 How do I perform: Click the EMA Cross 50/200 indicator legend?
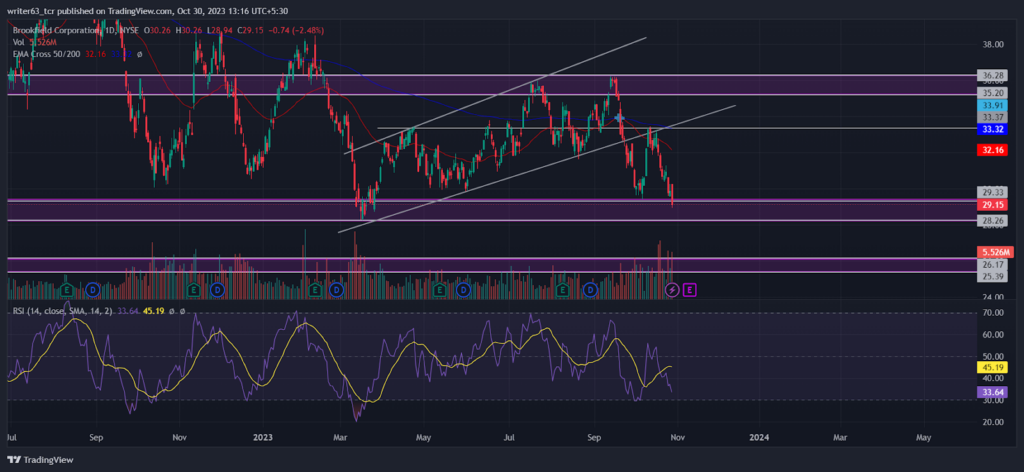46,54
